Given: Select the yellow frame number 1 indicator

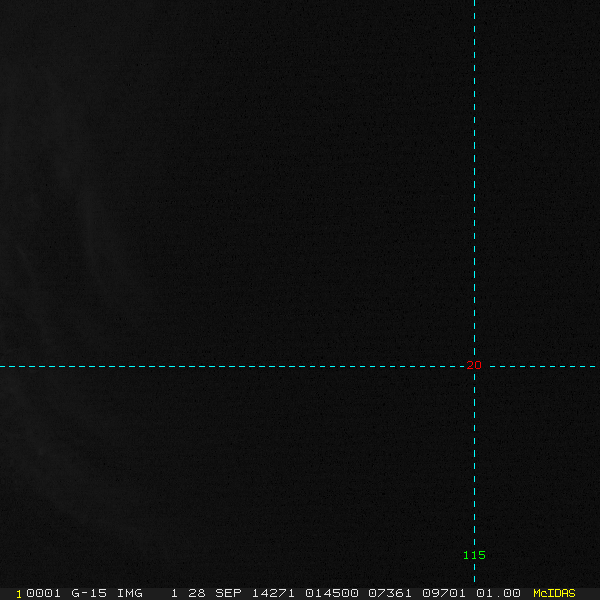Looking at the screenshot, I should 19,594.
